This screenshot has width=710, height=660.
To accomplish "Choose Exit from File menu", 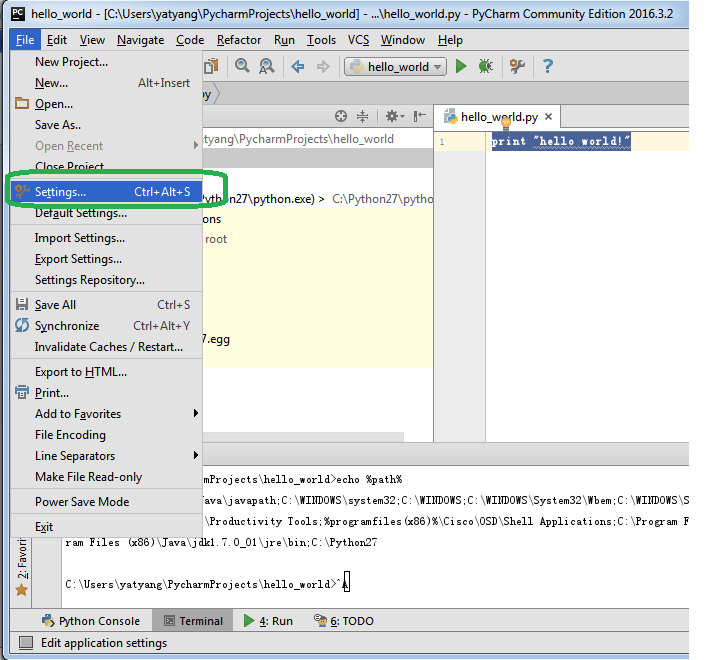I will tap(106, 526).
